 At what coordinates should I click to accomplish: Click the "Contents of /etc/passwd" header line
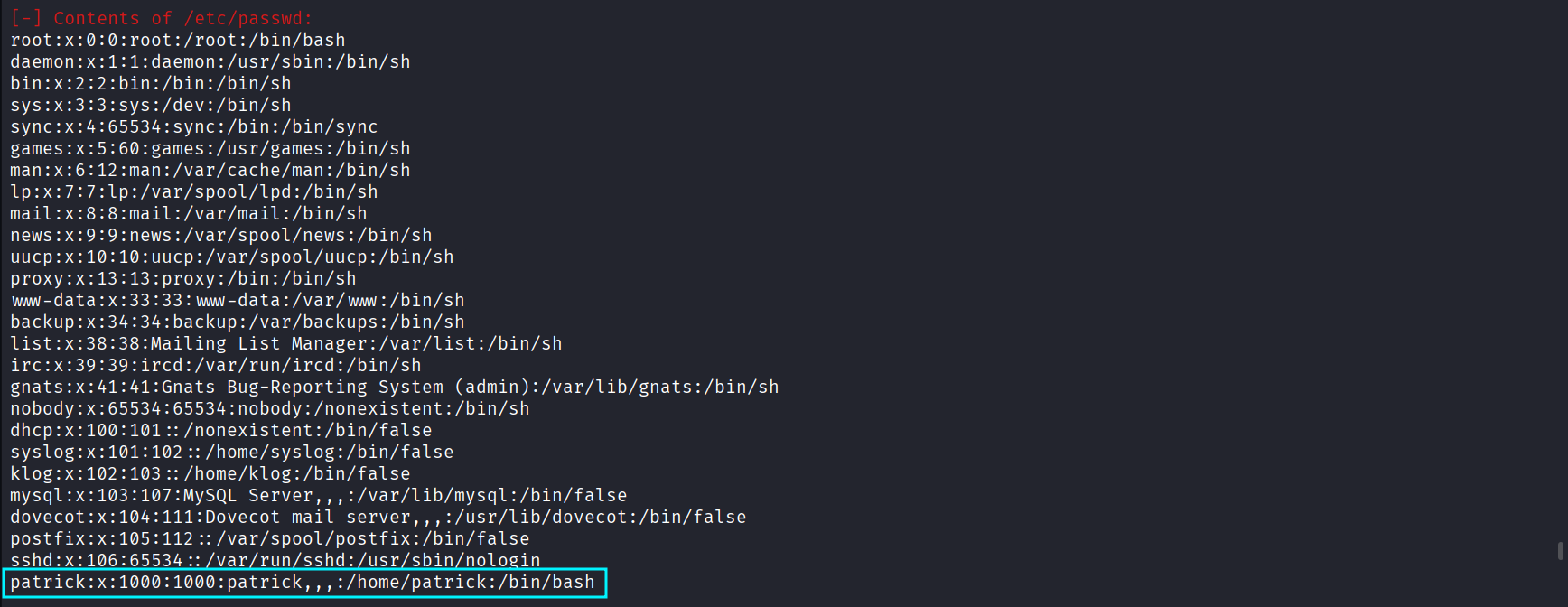click(x=163, y=18)
